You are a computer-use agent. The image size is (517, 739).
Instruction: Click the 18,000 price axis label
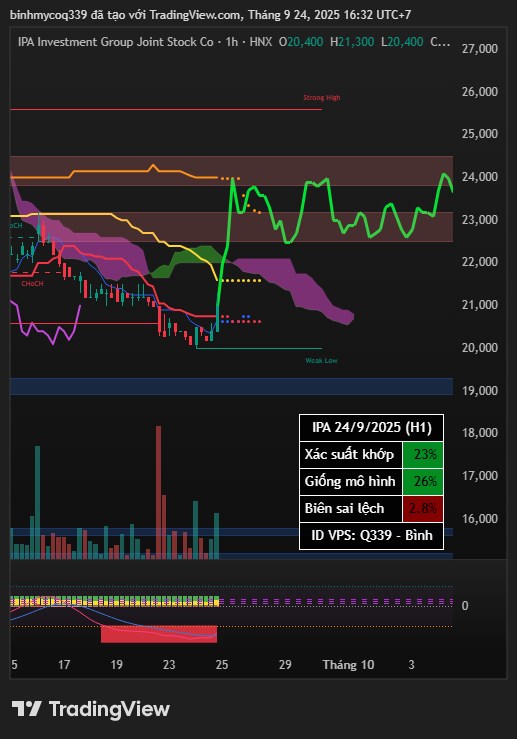(x=480, y=433)
